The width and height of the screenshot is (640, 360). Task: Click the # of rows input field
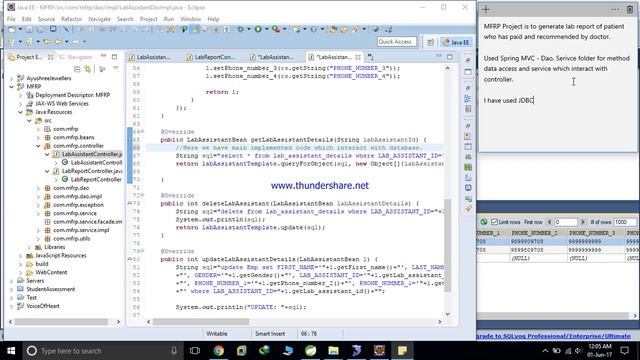pyautogui.click(x=625, y=222)
